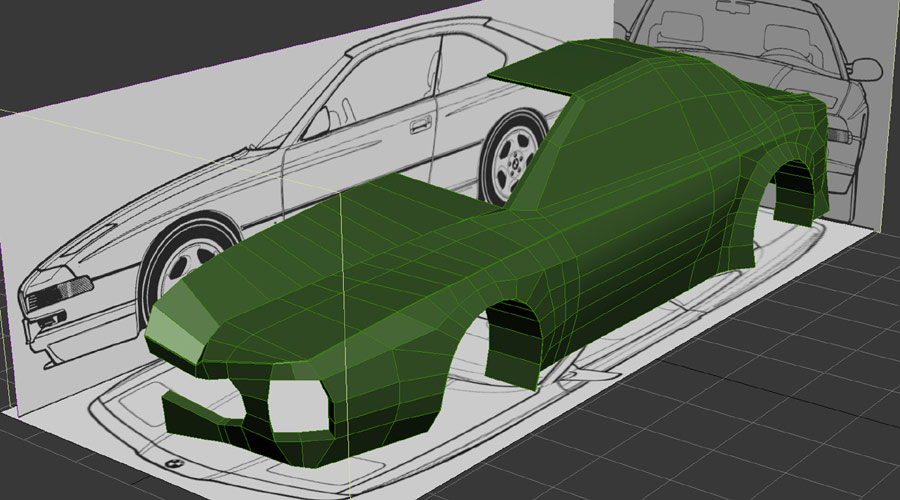Image resolution: width=900 pixels, height=500 pixels.
Task: Click the door handle in the side blueprint
Action: pos(421,125)
